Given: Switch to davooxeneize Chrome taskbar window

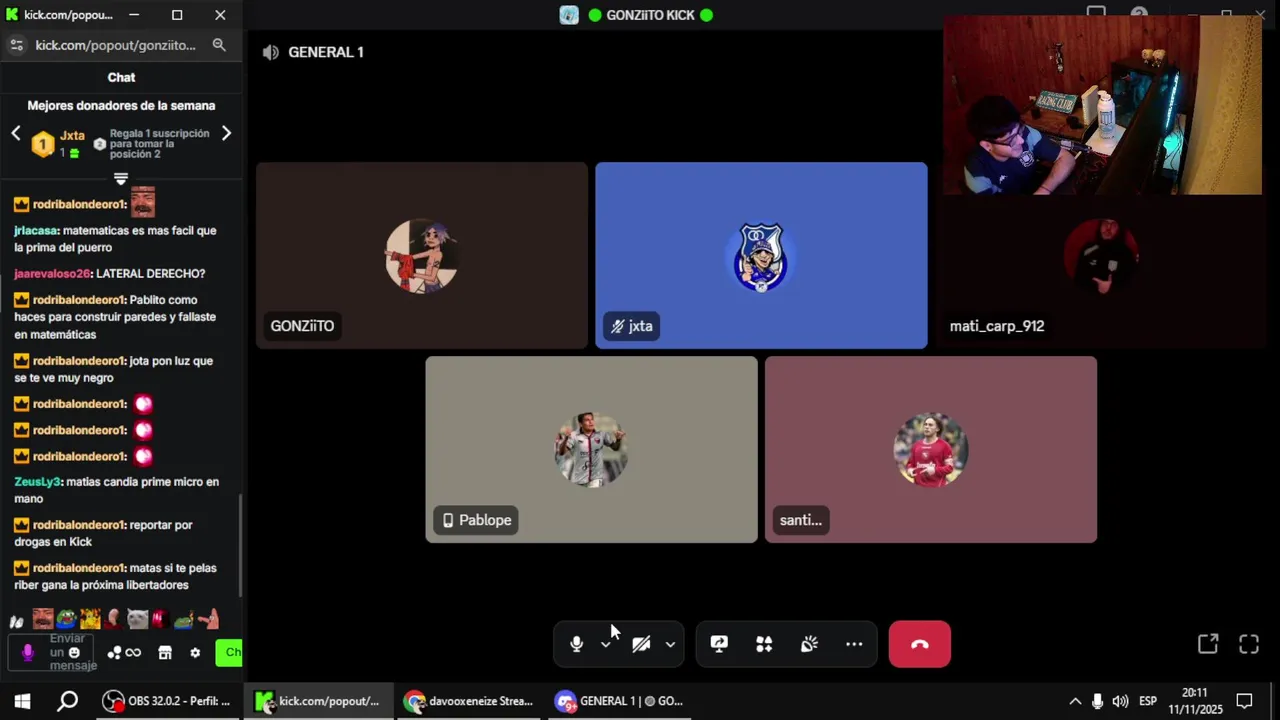Looking at the screenshot, I should [470, 701].
